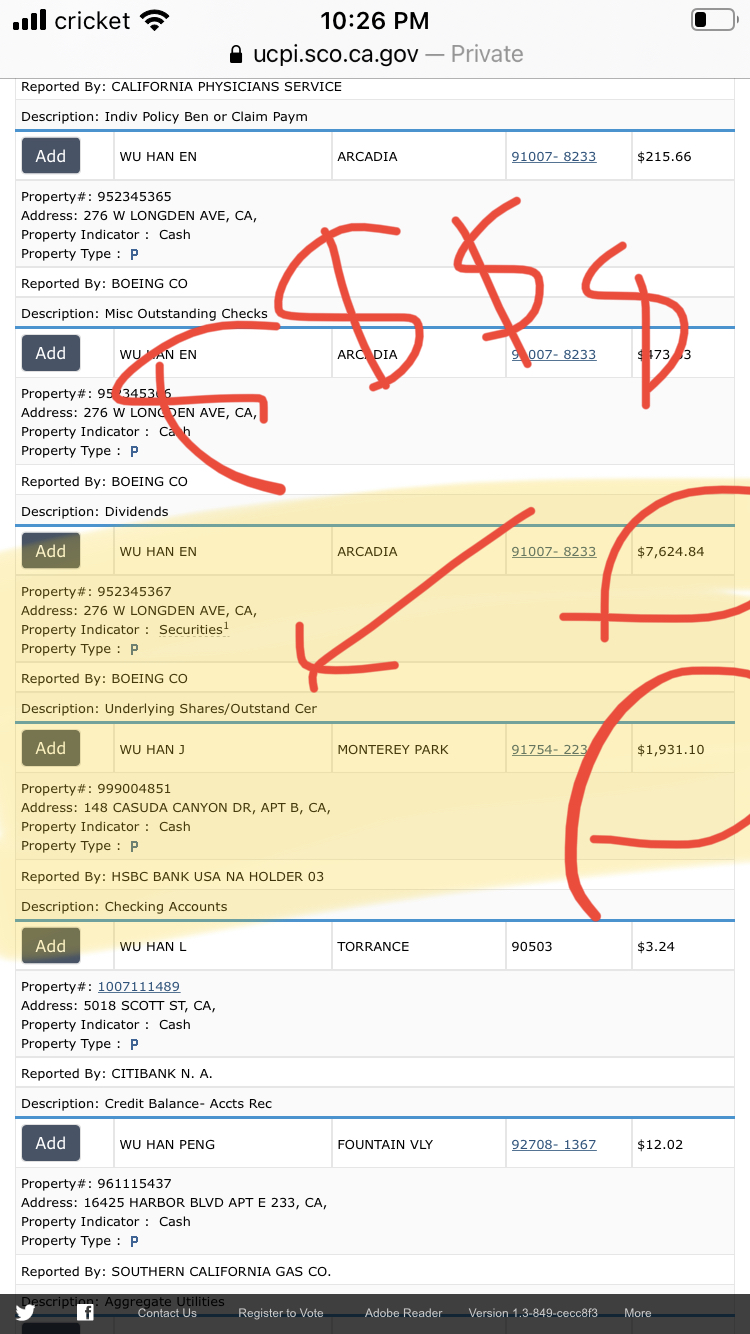Select Description: Credit Balance- Accts Rec
The width and height of the screenshot is (750, 1334).
147,1104
